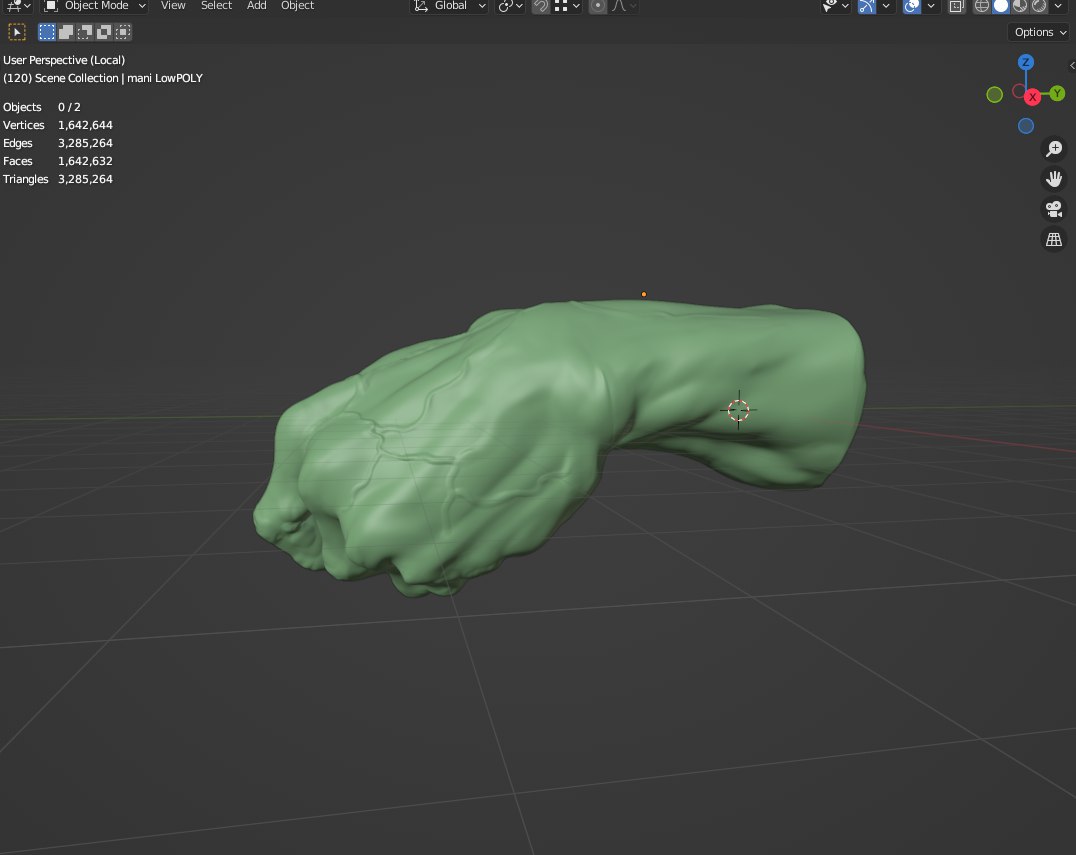Click the Z axis on navigation gizmo
The height and width of the screenshot is (855, 1076).
tap(1026, 62)
